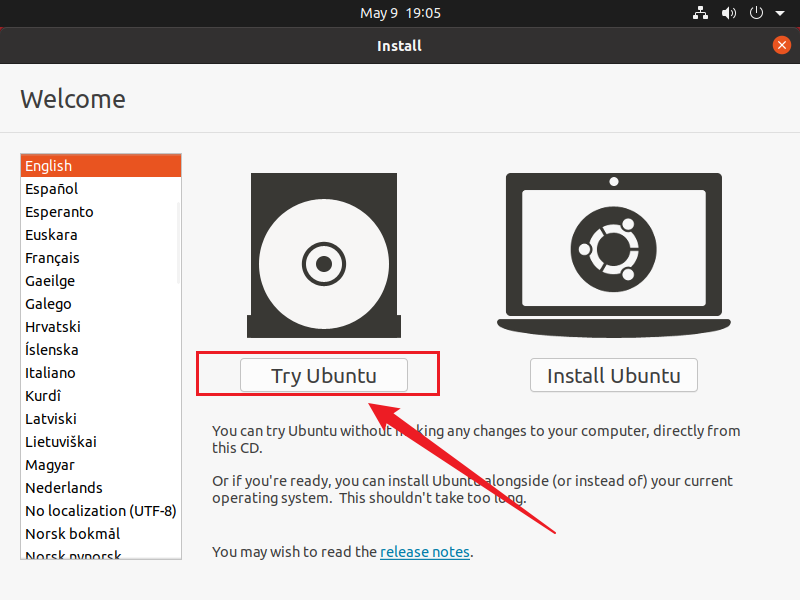Click the network connection icon in top bar
The width and height of the screenshot is (800, 600).
700,13
